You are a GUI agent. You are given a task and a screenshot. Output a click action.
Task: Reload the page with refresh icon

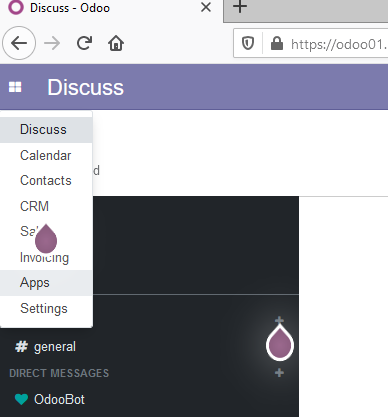pos(84,43)
